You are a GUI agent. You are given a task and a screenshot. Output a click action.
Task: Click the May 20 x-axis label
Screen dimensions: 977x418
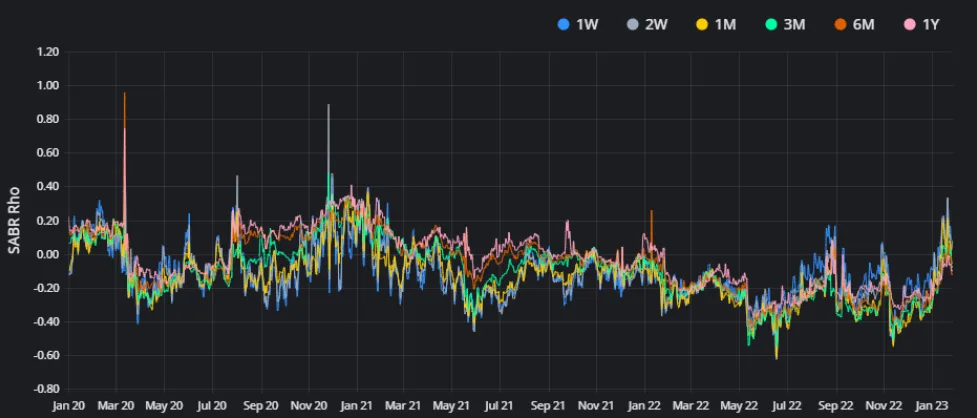[x=164, y=404]
